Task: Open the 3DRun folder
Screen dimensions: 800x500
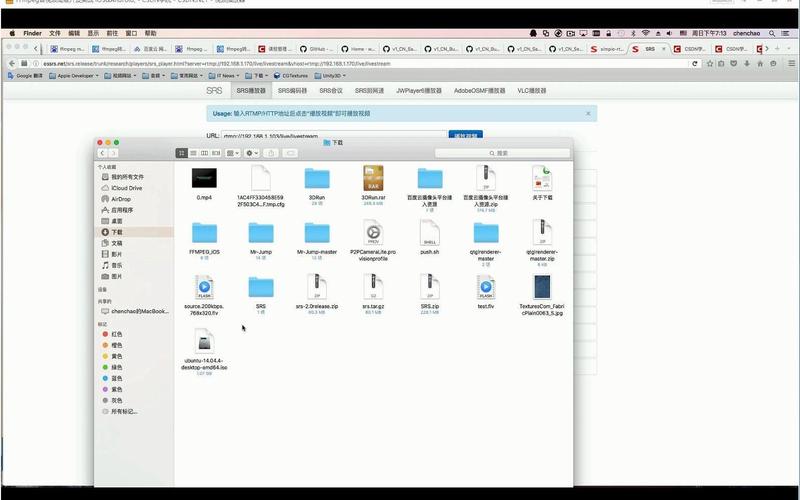Action: click(317, 178)
